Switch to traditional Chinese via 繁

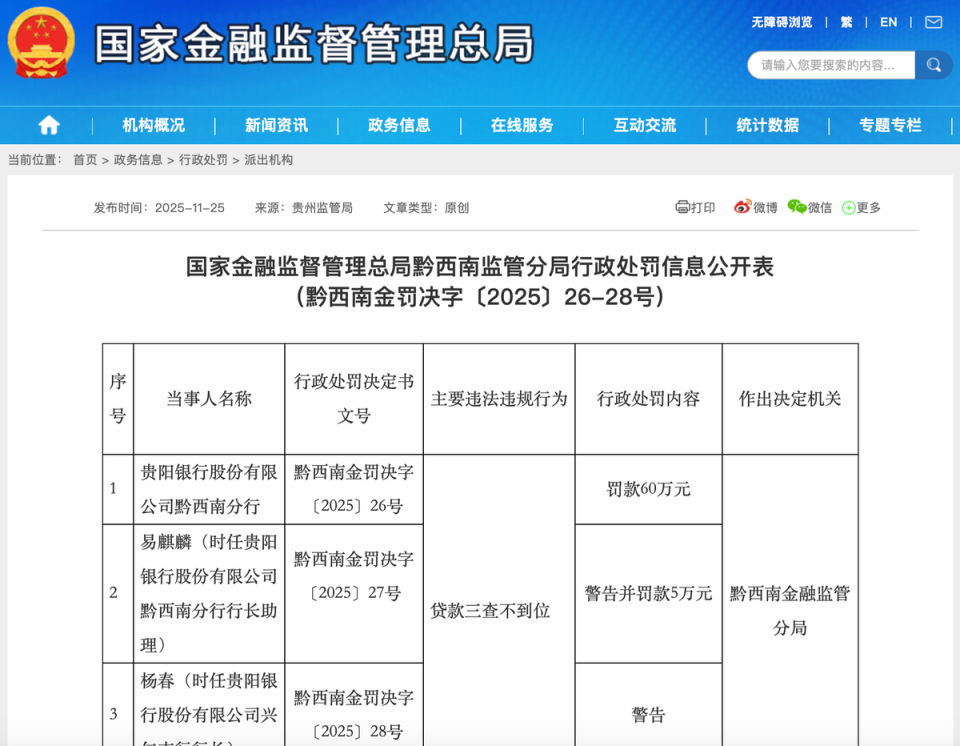(x=846, y=21)
